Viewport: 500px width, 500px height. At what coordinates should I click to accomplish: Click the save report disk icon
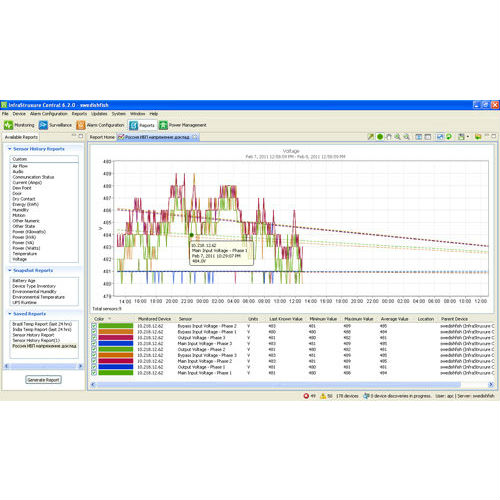pyautogui.click(x=461, y=137)
